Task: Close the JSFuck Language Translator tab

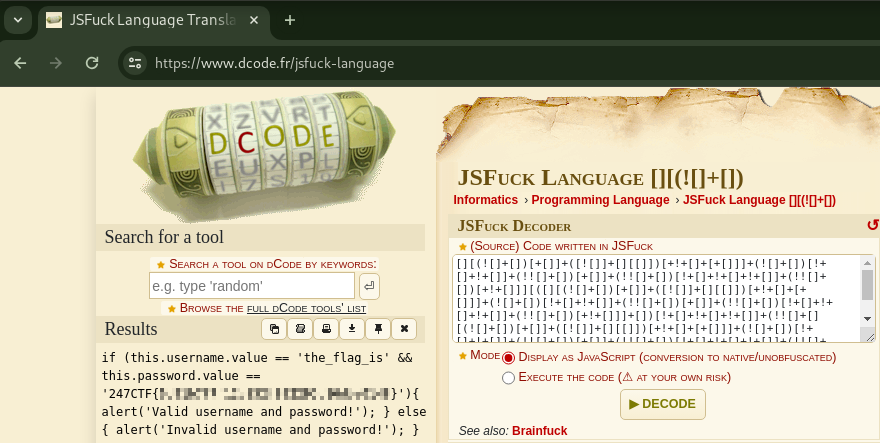Action: point(254,20)
